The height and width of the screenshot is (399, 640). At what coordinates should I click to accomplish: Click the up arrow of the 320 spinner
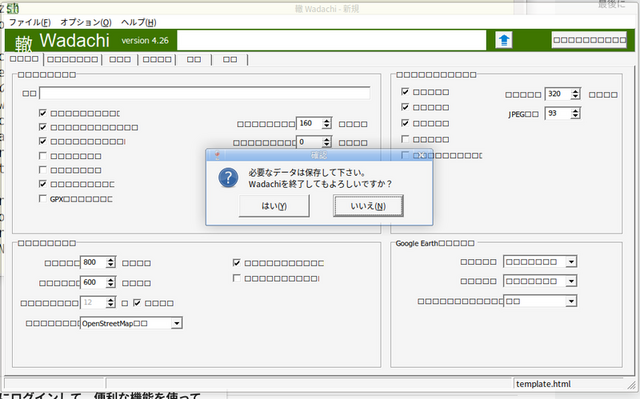(x=576, y=91)
